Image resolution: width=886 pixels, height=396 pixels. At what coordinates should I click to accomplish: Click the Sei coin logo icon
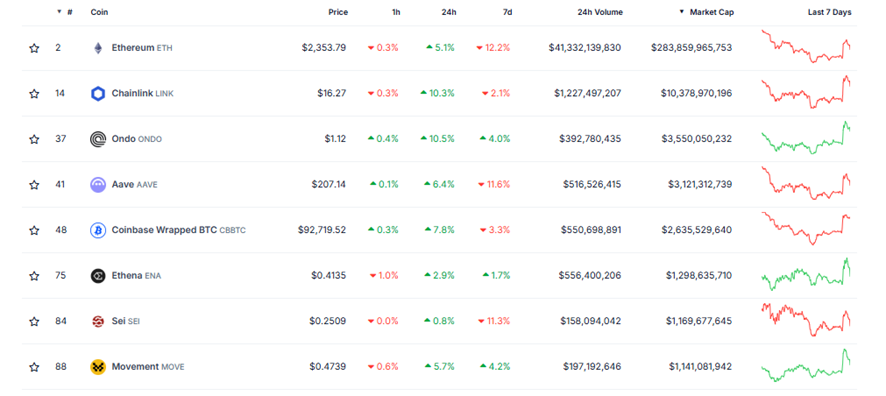coord(98,321)
